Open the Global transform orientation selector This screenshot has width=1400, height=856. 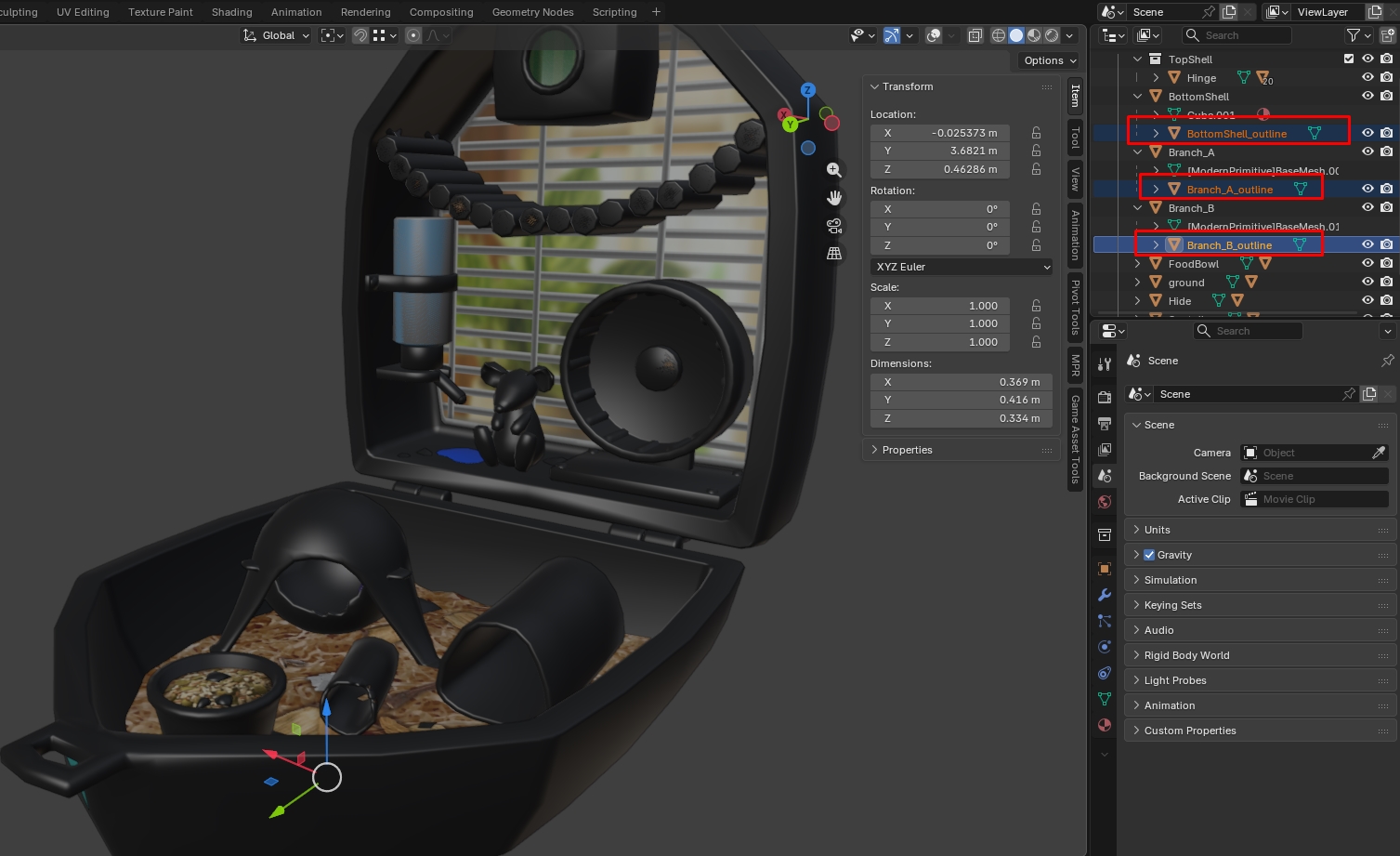[x=276, y=35]
